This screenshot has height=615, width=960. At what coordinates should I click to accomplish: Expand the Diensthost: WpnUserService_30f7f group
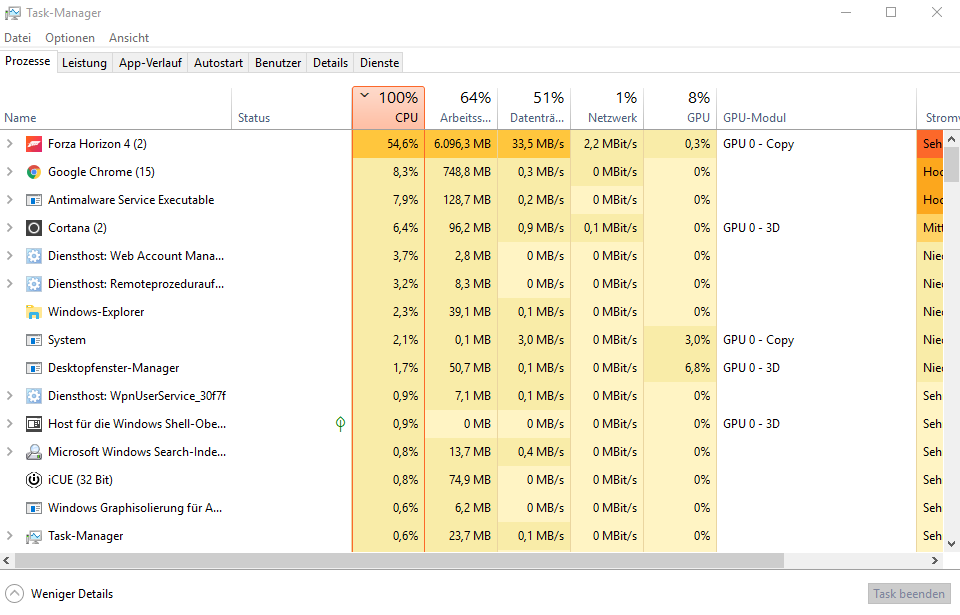(x=9, y=396)
